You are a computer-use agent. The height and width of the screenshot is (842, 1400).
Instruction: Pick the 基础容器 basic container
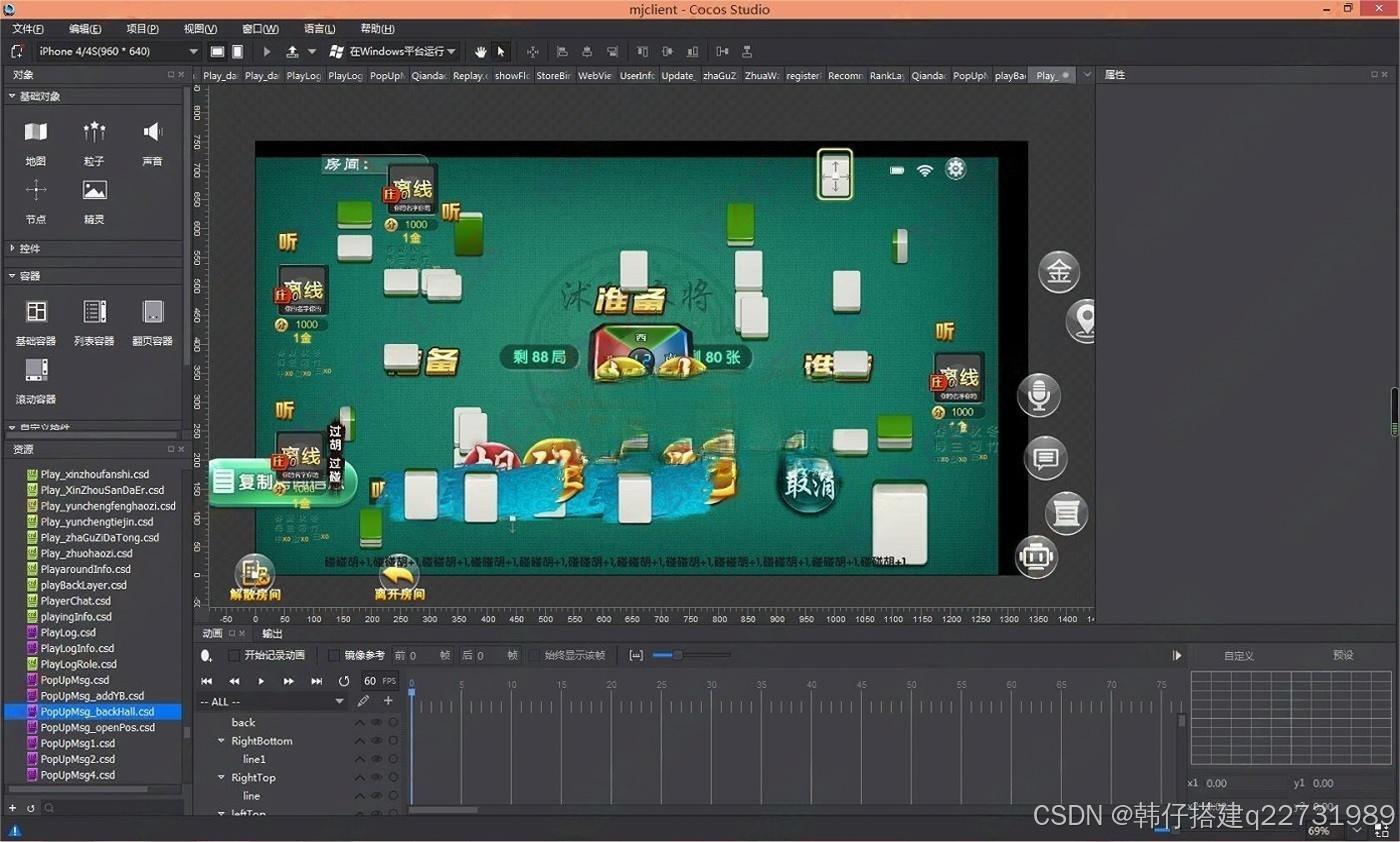coord(36,322)
